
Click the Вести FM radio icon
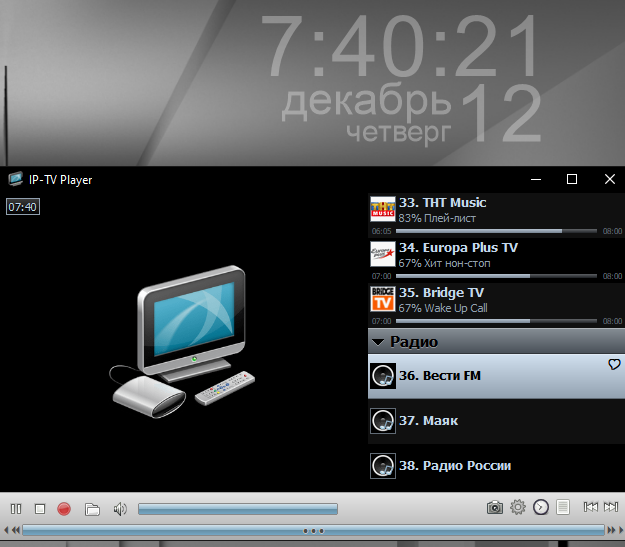click(x=383, y=376)
